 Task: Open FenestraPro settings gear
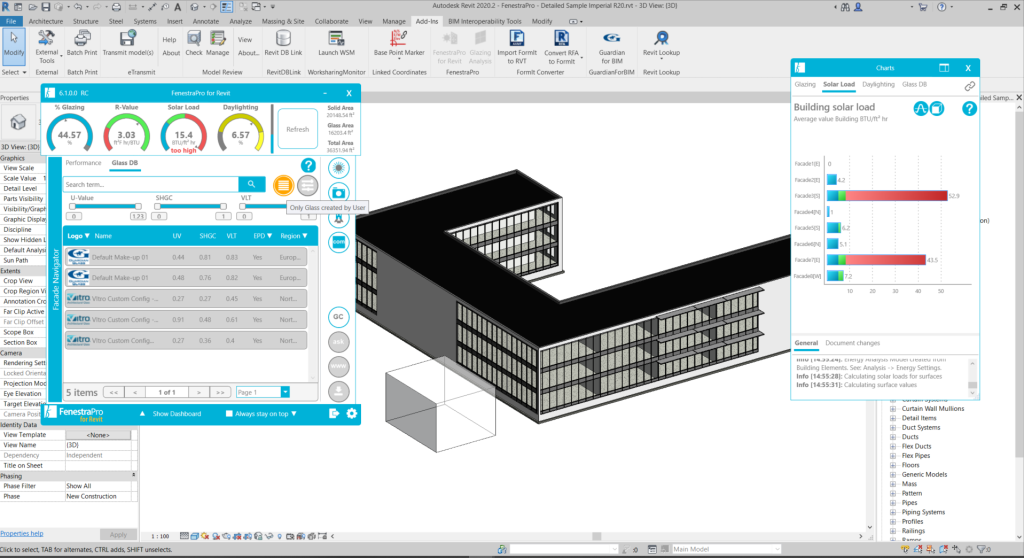352,414
